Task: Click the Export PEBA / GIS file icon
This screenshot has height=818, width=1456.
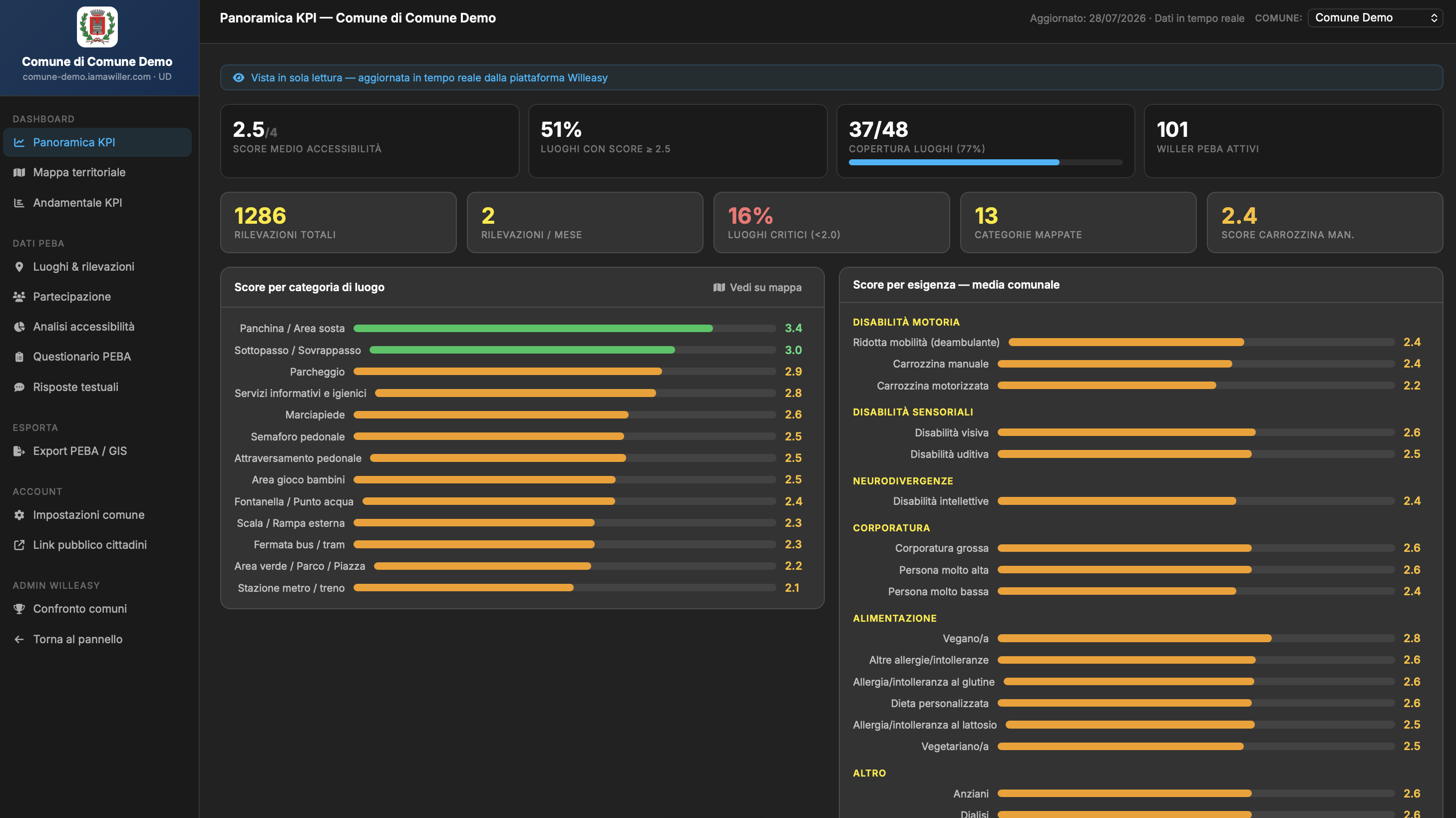Action: click(x=19, y=451)
